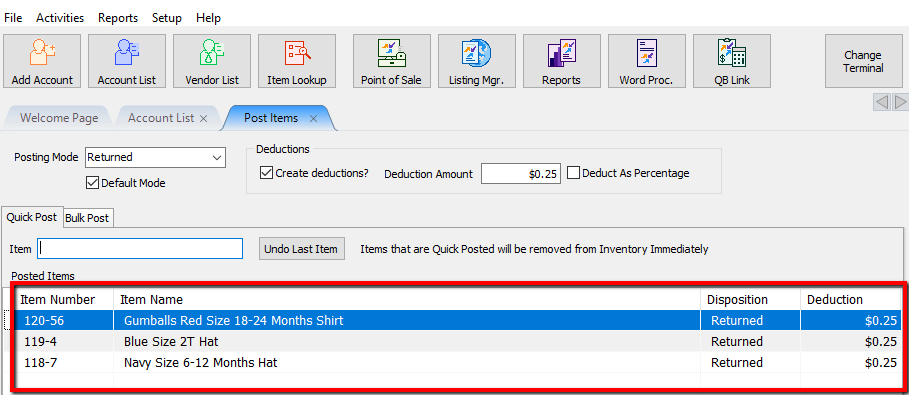Click Returned disposition for Blue Hat row
The width and height of the screenshot is (909, 395).
pos(737,341)
